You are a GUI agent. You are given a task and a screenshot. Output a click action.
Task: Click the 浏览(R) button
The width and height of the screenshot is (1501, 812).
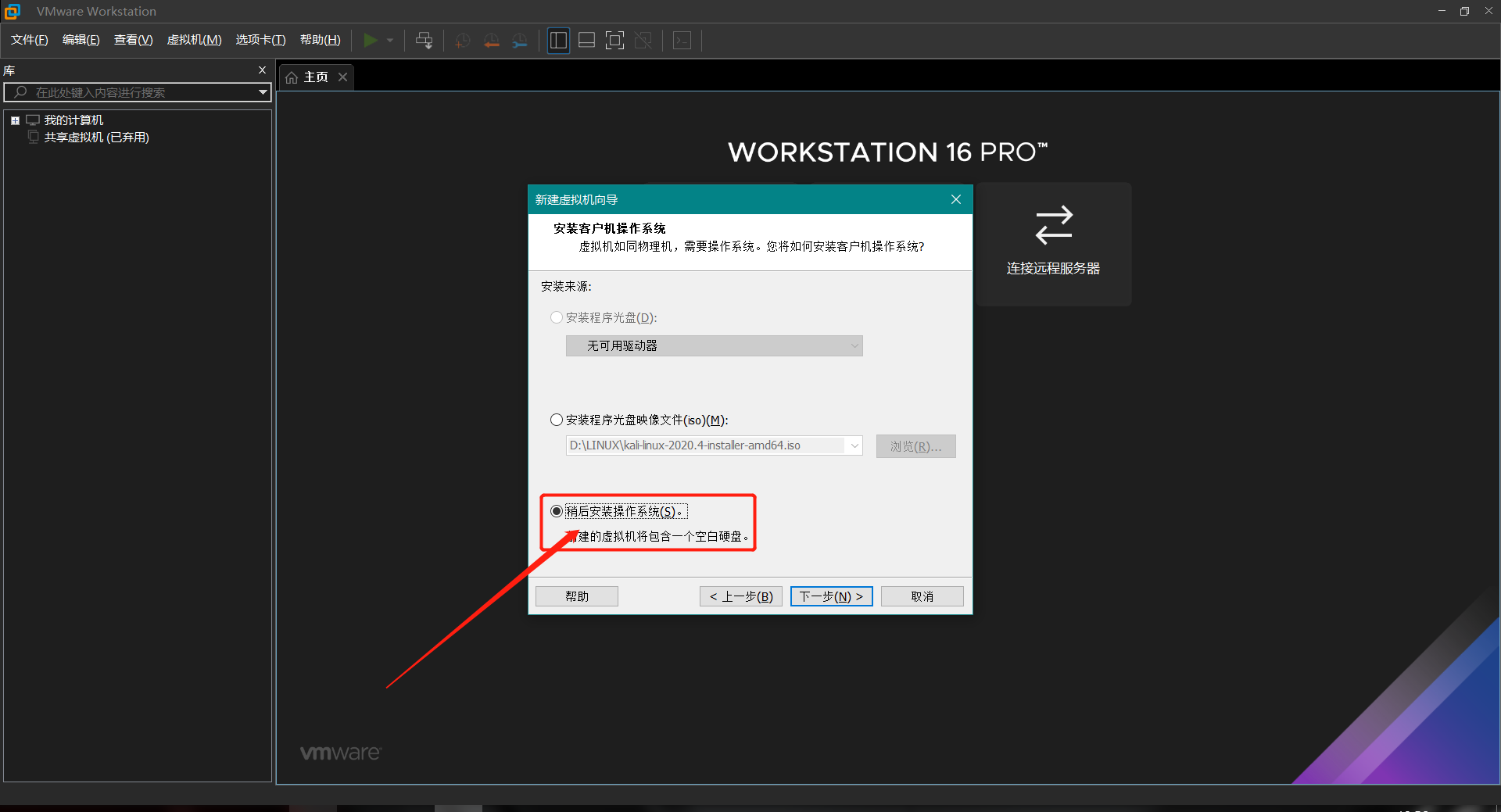click(915, 445)
